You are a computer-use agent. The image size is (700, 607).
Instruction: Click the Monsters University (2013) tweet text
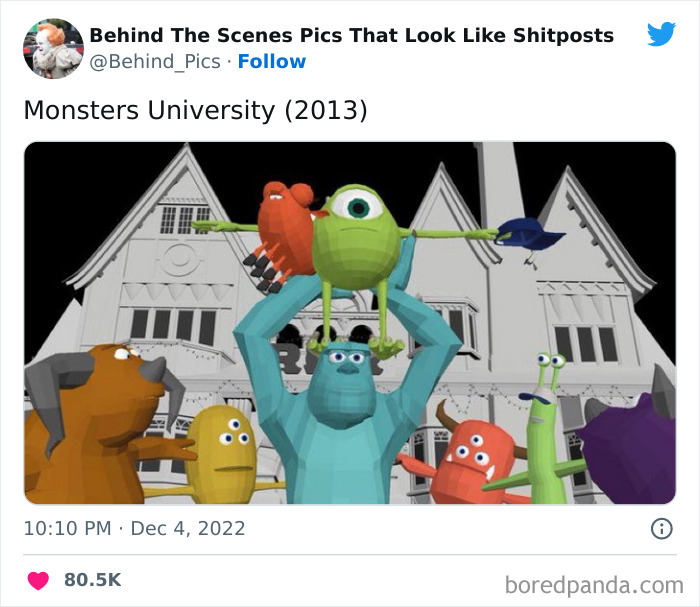pos(196,110)
